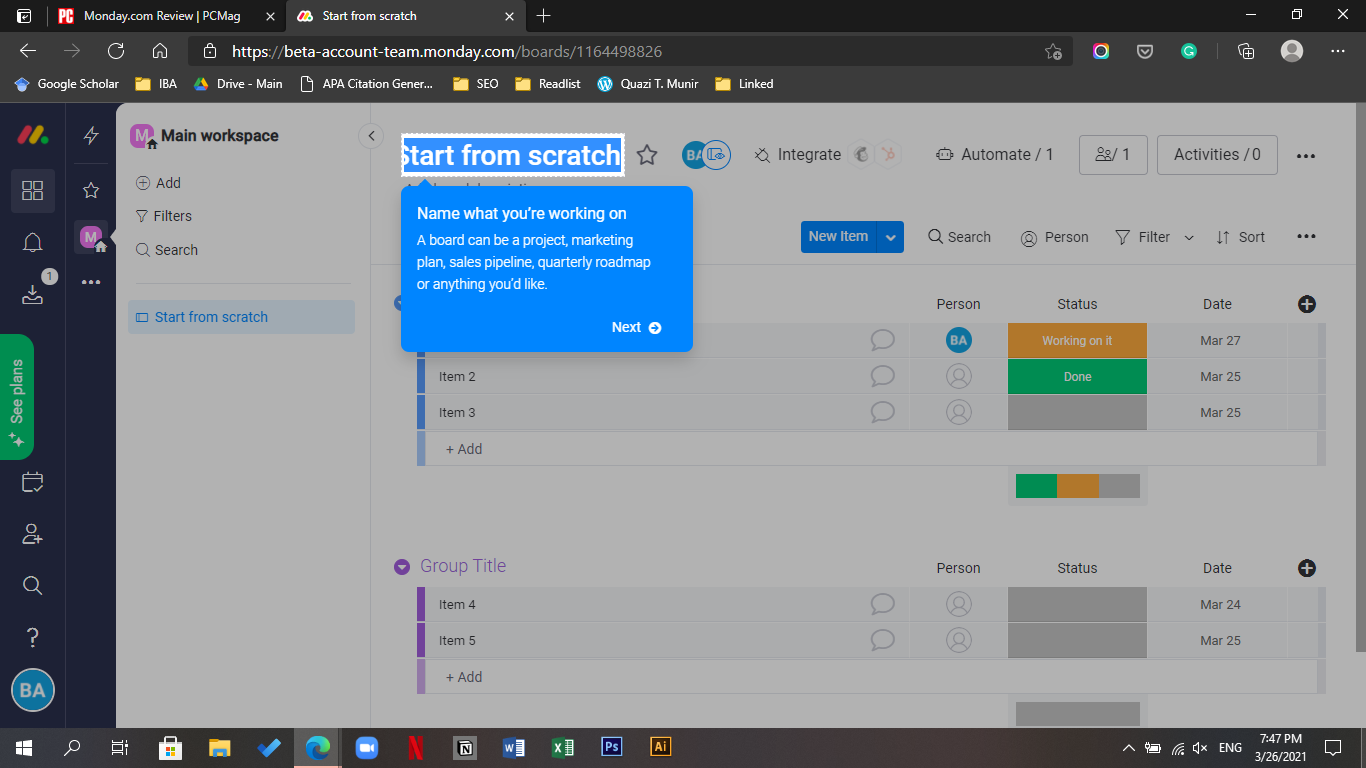Assign a person to Item 4
1366x768 pixels.
958,604
